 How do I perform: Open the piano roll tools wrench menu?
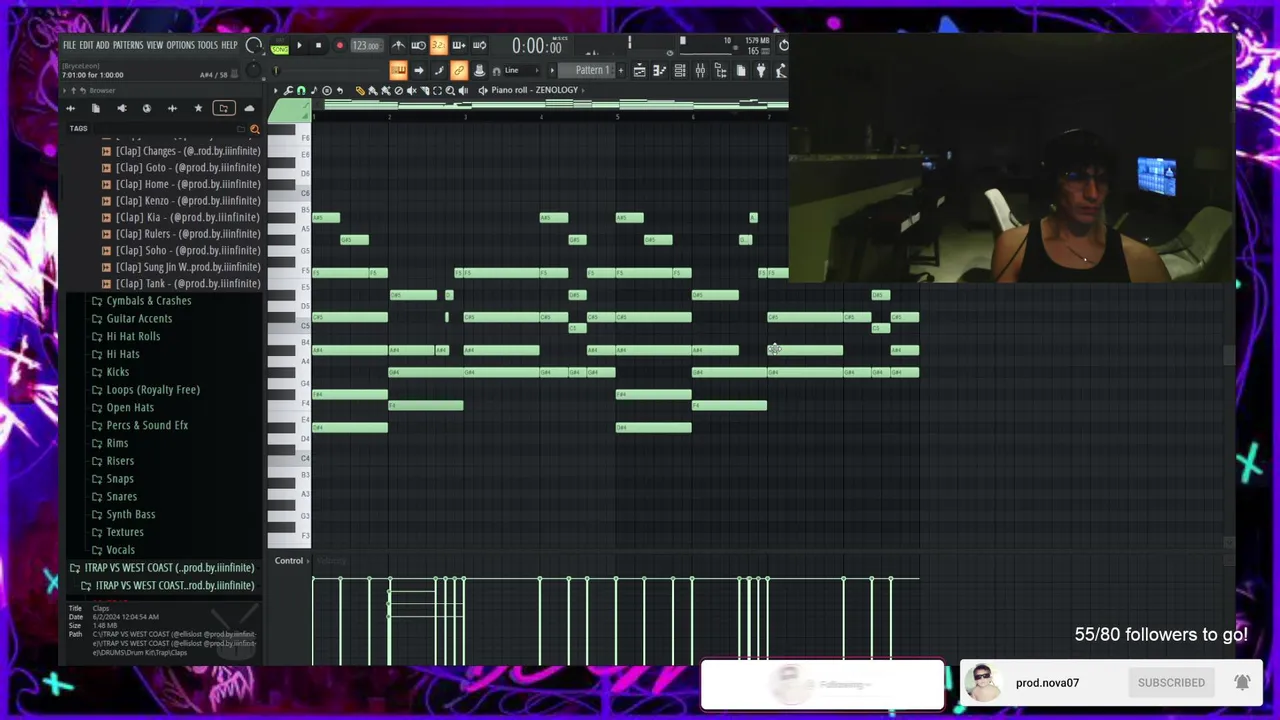coord(288,91)
